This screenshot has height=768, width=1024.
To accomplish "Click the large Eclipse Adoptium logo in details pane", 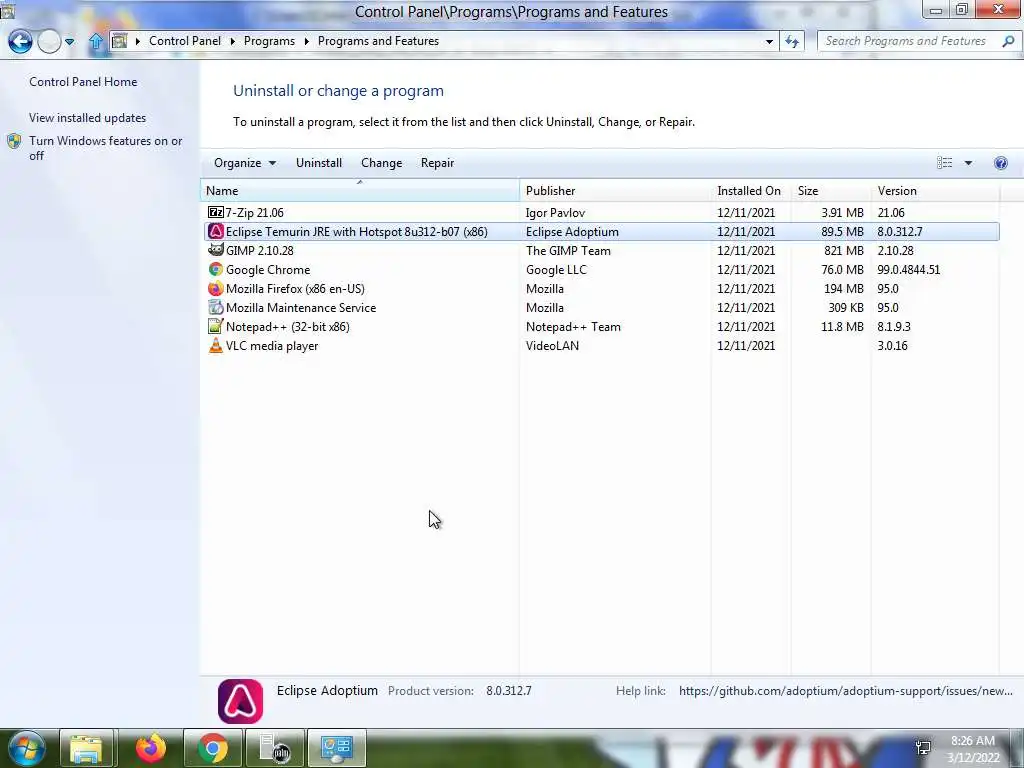I will 240,701.
